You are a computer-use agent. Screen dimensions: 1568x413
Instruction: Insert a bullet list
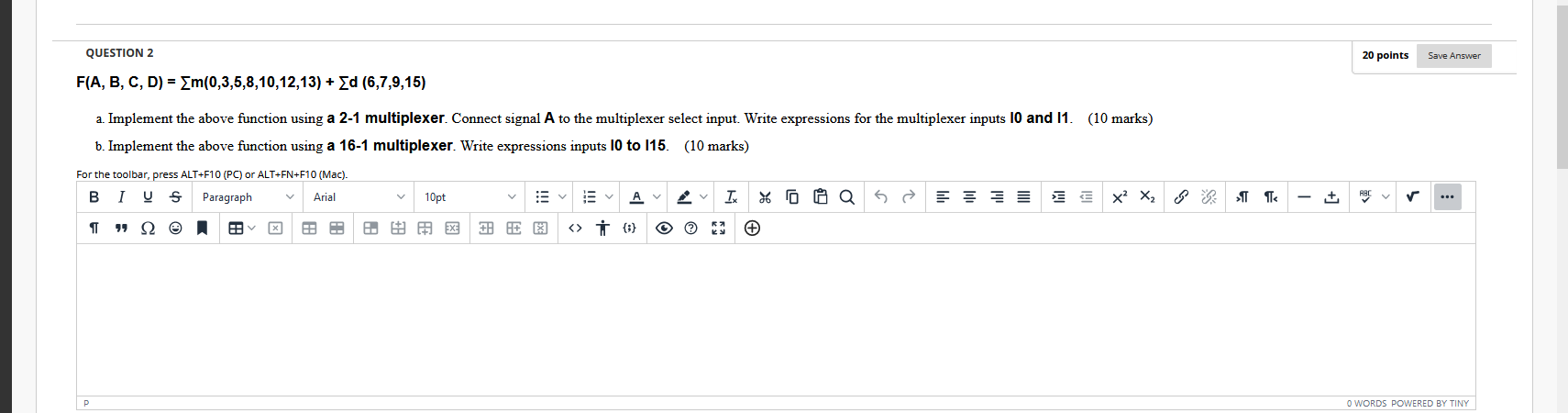tap(542, 196)
